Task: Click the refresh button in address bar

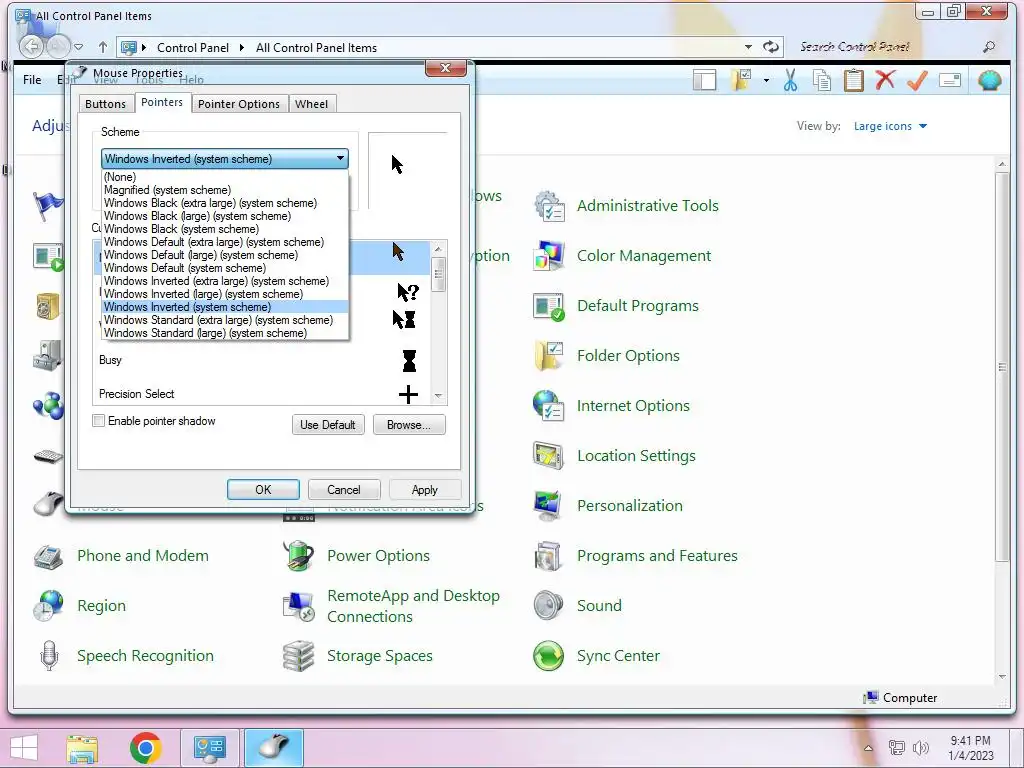Action: click(x=771, y=47)
